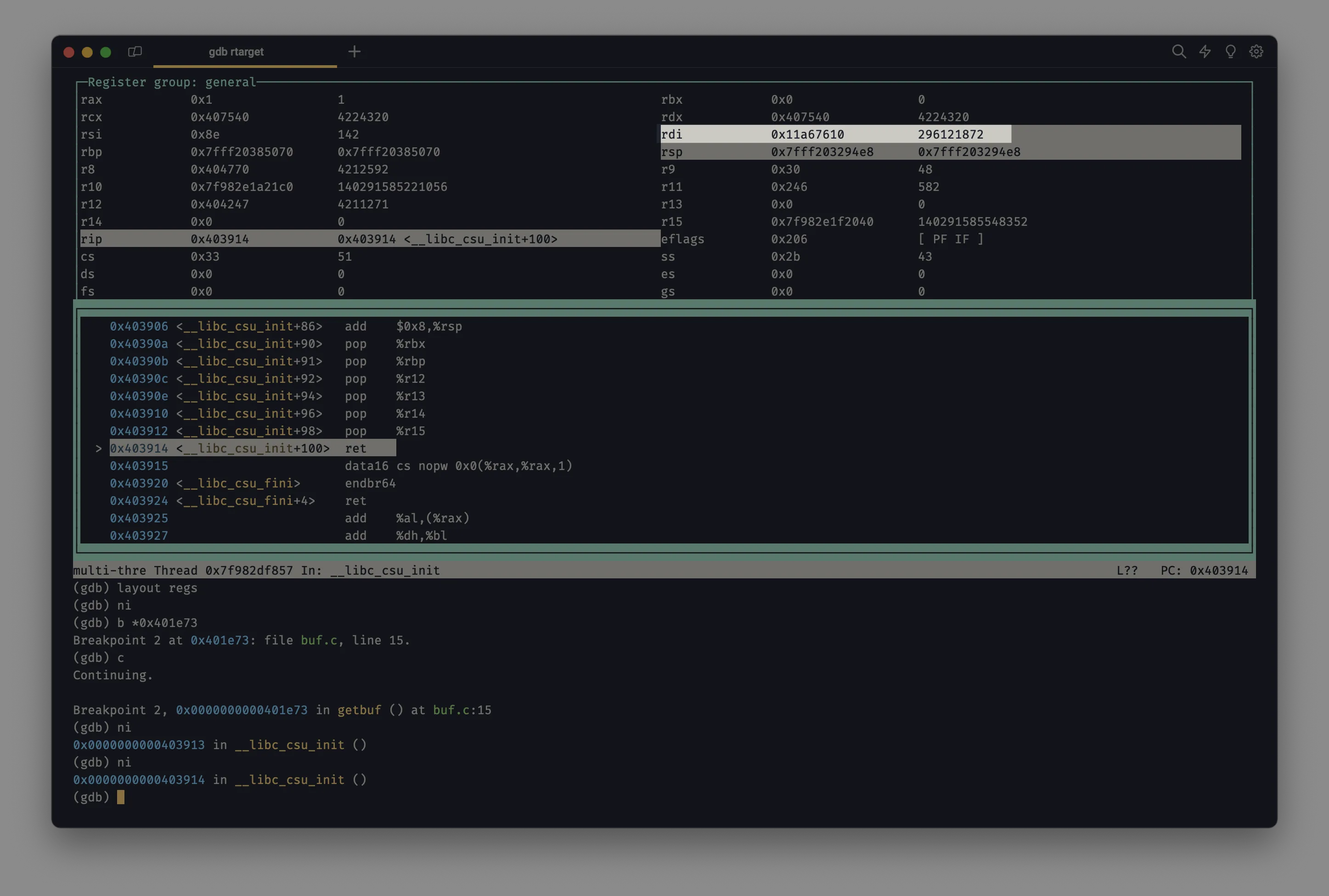Click eflags value [ PF IF ]
This screenshot has width=1329, height=896.
[x=951, y=239]
